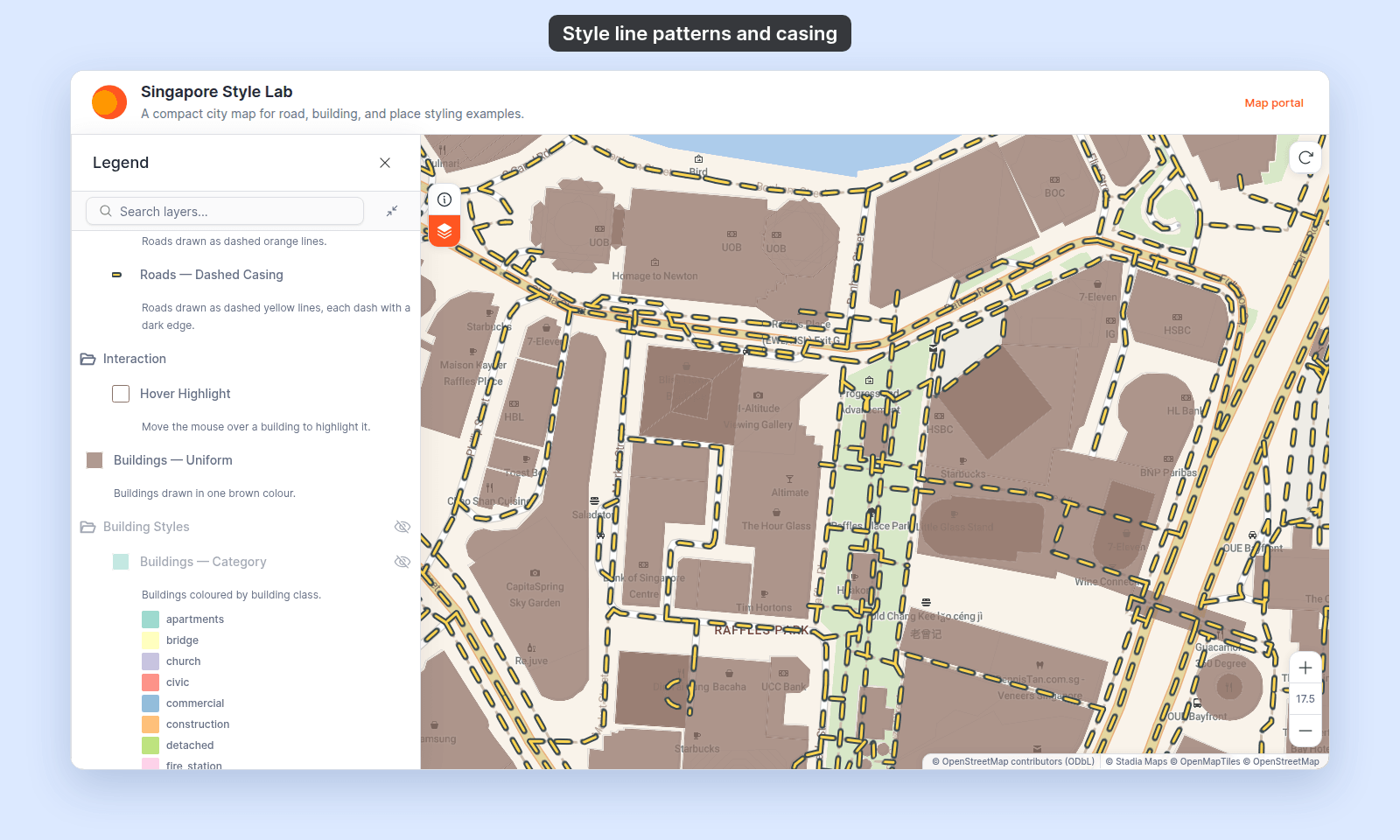Select Roads — Dashed Casing layer label
The image size is (1400, 840).
pos(212,275)
